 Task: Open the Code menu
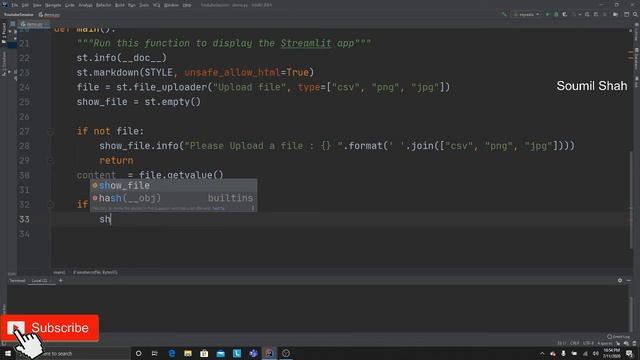click(70, 5)
